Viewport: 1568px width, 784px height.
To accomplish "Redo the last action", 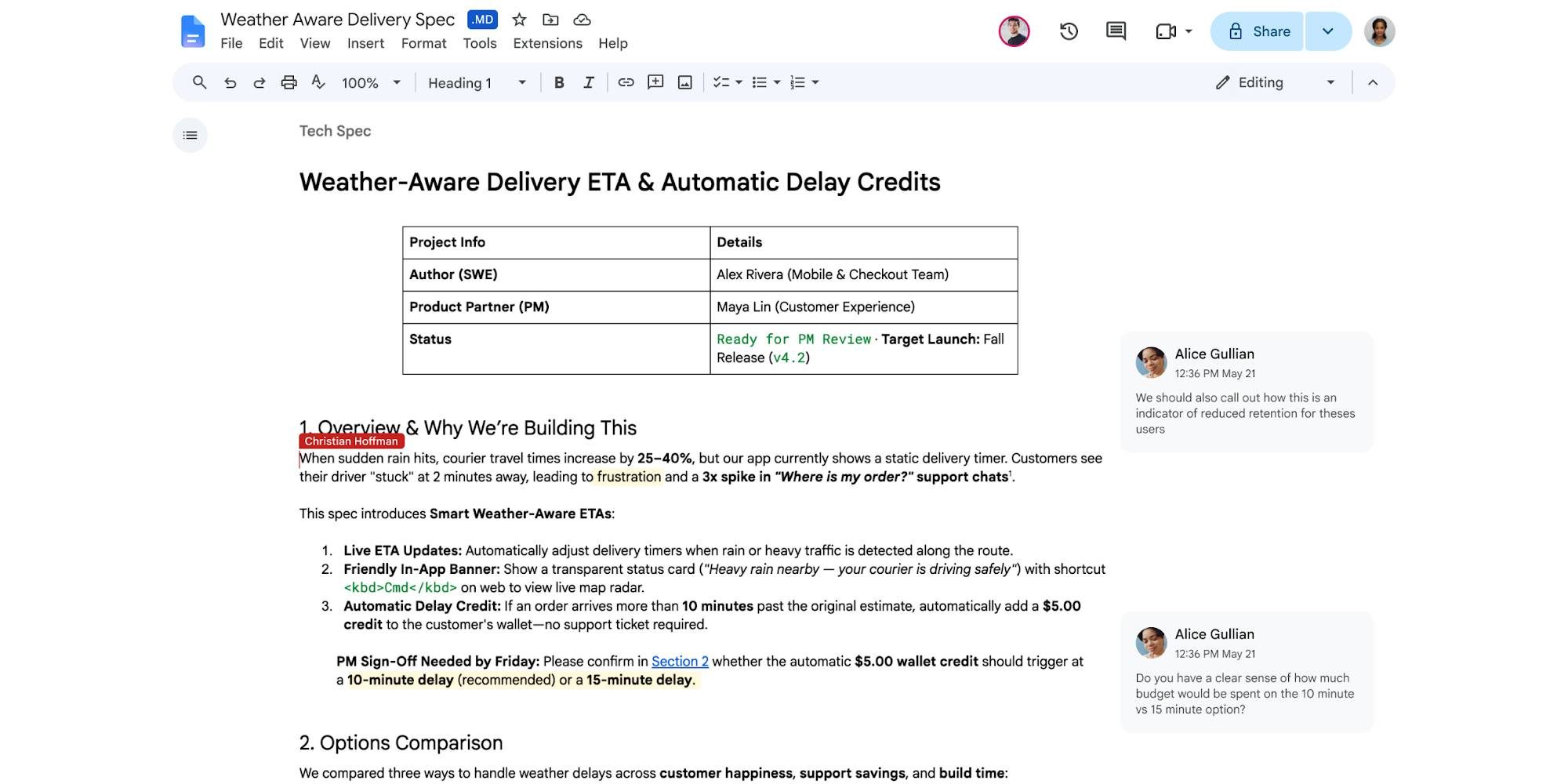I will 260,82.
